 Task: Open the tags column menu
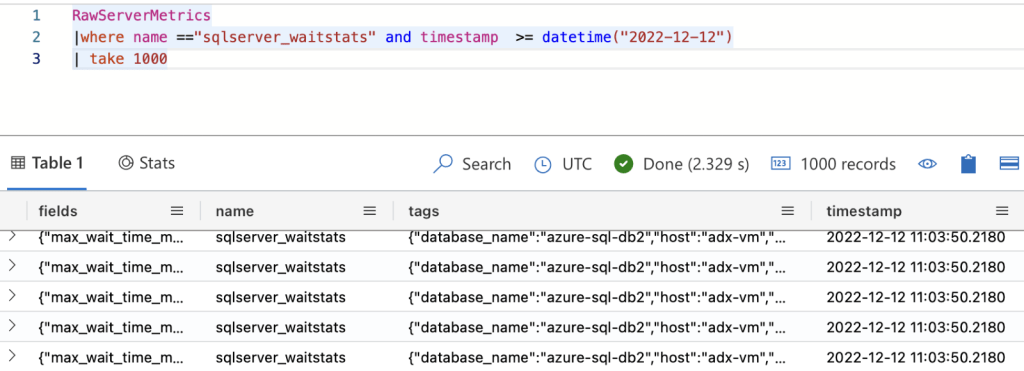pyautogui.click(x=788, y=211)
